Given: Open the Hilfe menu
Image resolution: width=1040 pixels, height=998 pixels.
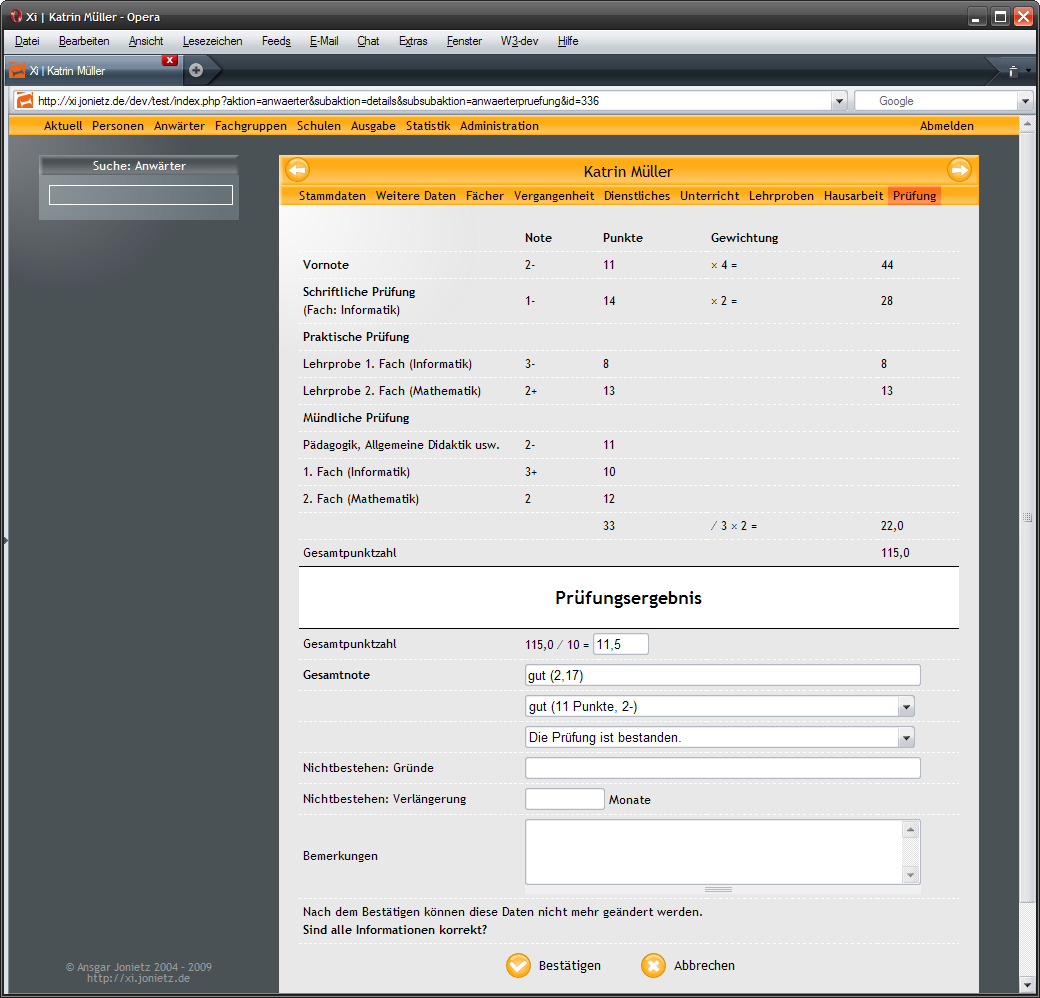Looking at the screenshot, I should pos(568,41).
